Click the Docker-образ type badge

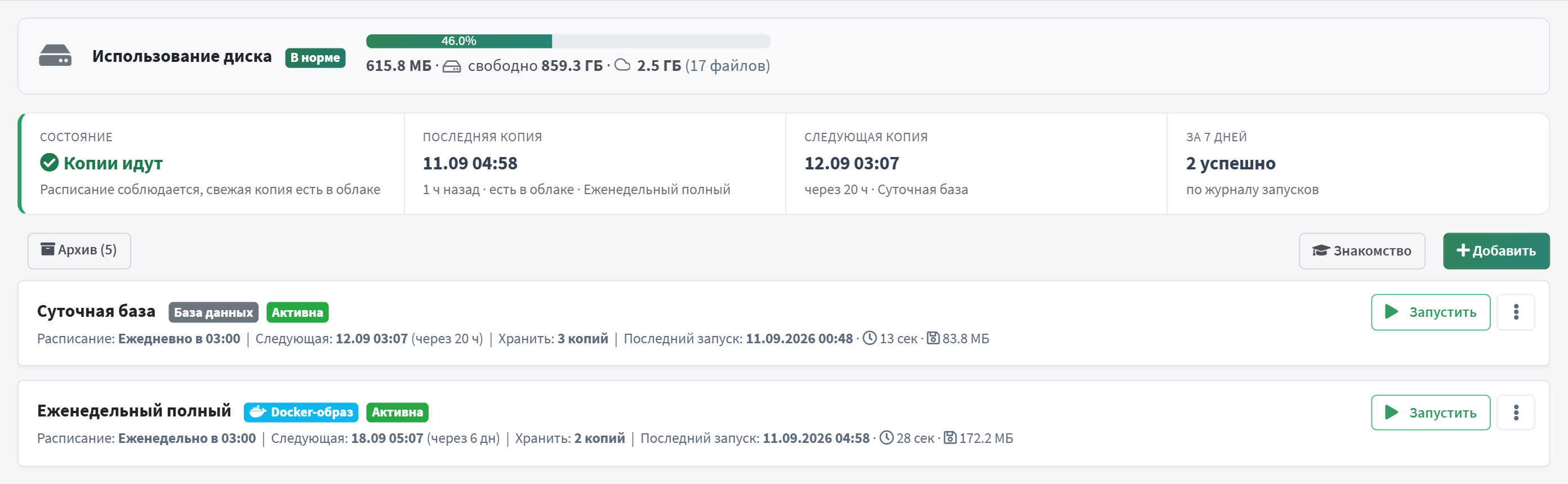pos(301,413)
